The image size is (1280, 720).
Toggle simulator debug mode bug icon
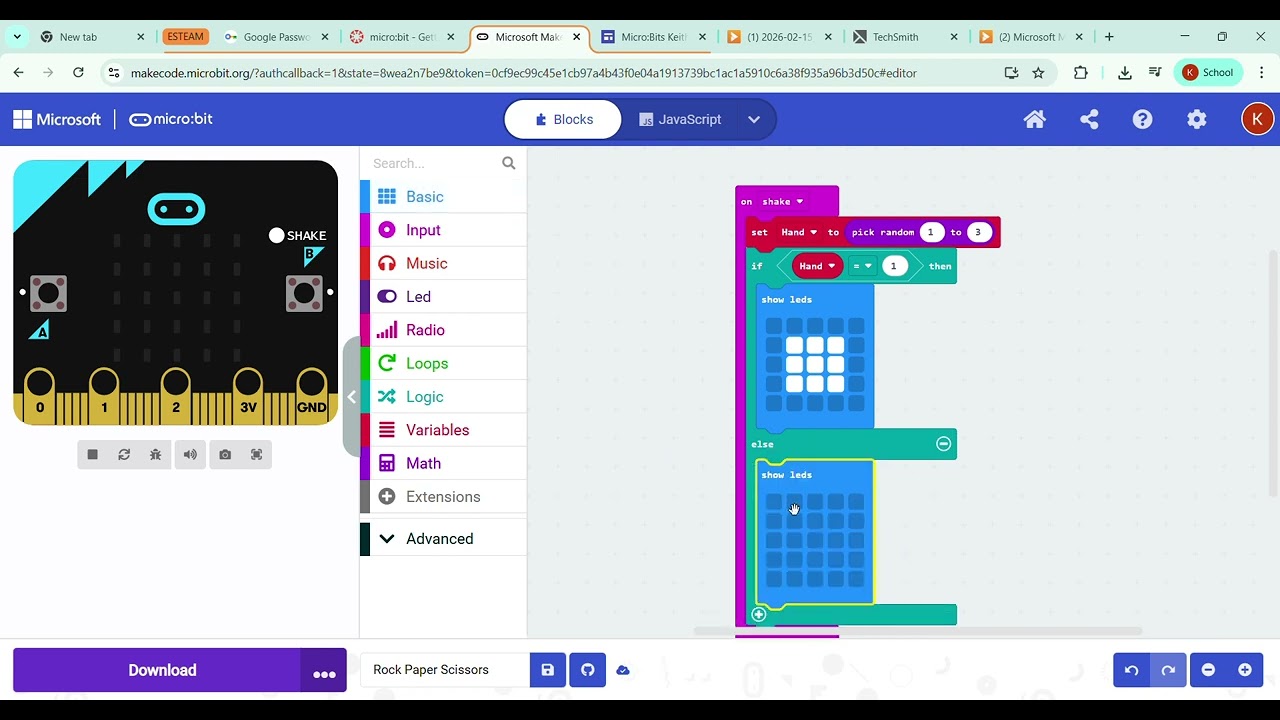[x=156, y=454]
